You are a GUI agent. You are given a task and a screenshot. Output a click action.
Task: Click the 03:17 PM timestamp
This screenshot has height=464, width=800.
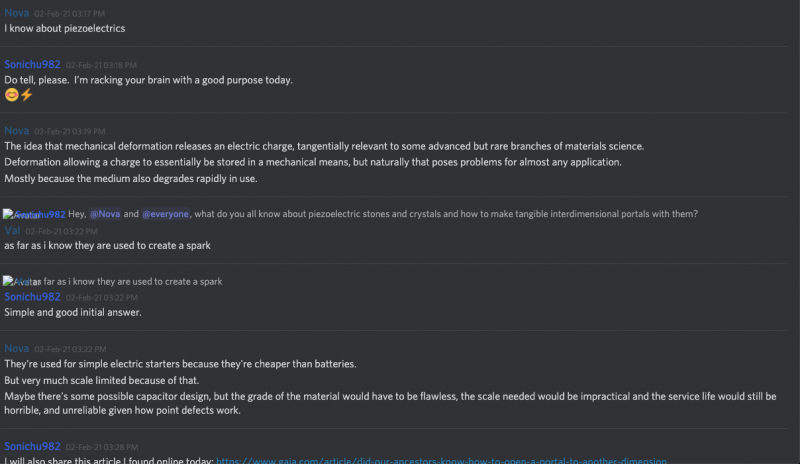coord(70,14)
